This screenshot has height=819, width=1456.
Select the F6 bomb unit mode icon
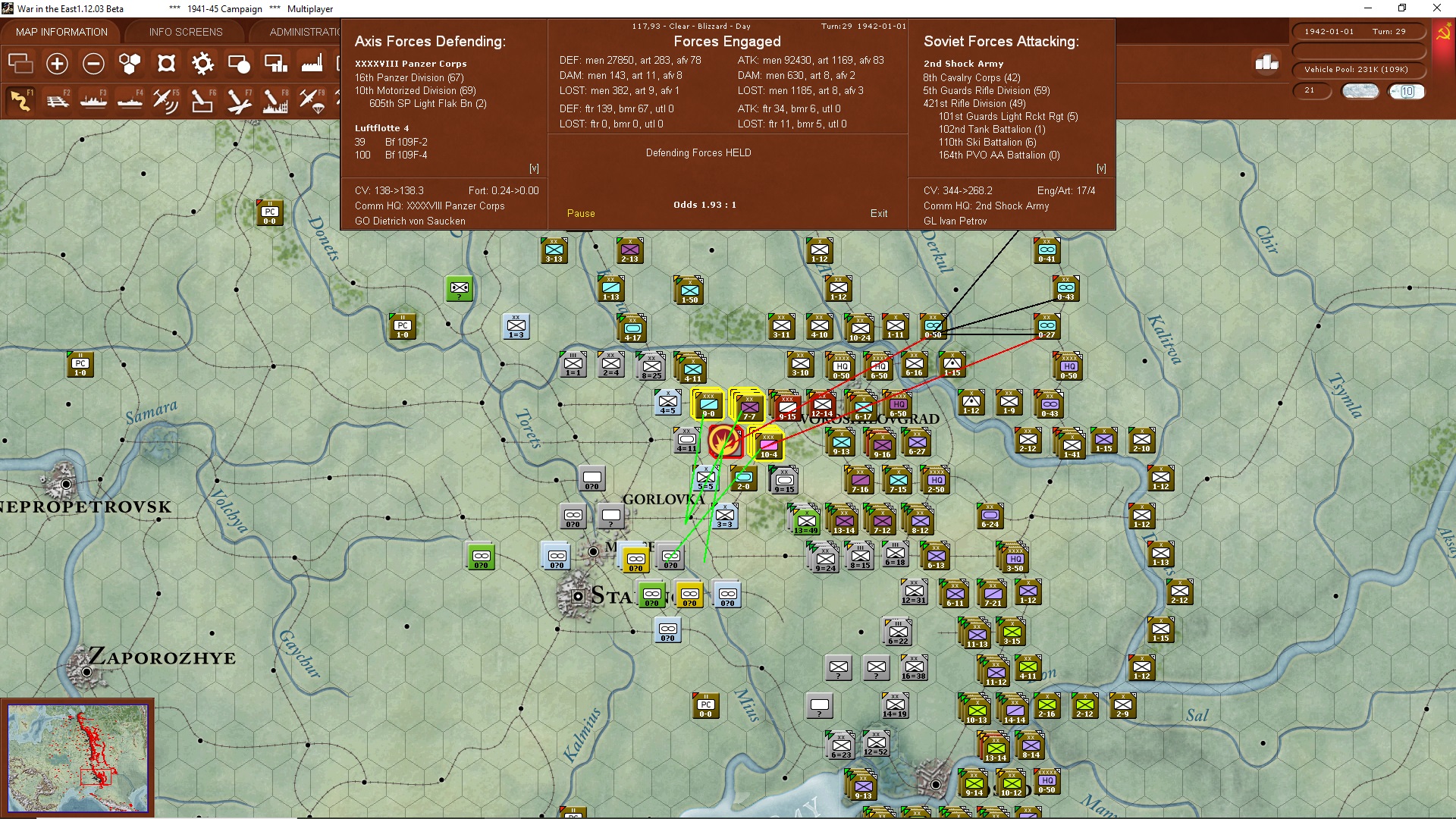pos(202,100)
